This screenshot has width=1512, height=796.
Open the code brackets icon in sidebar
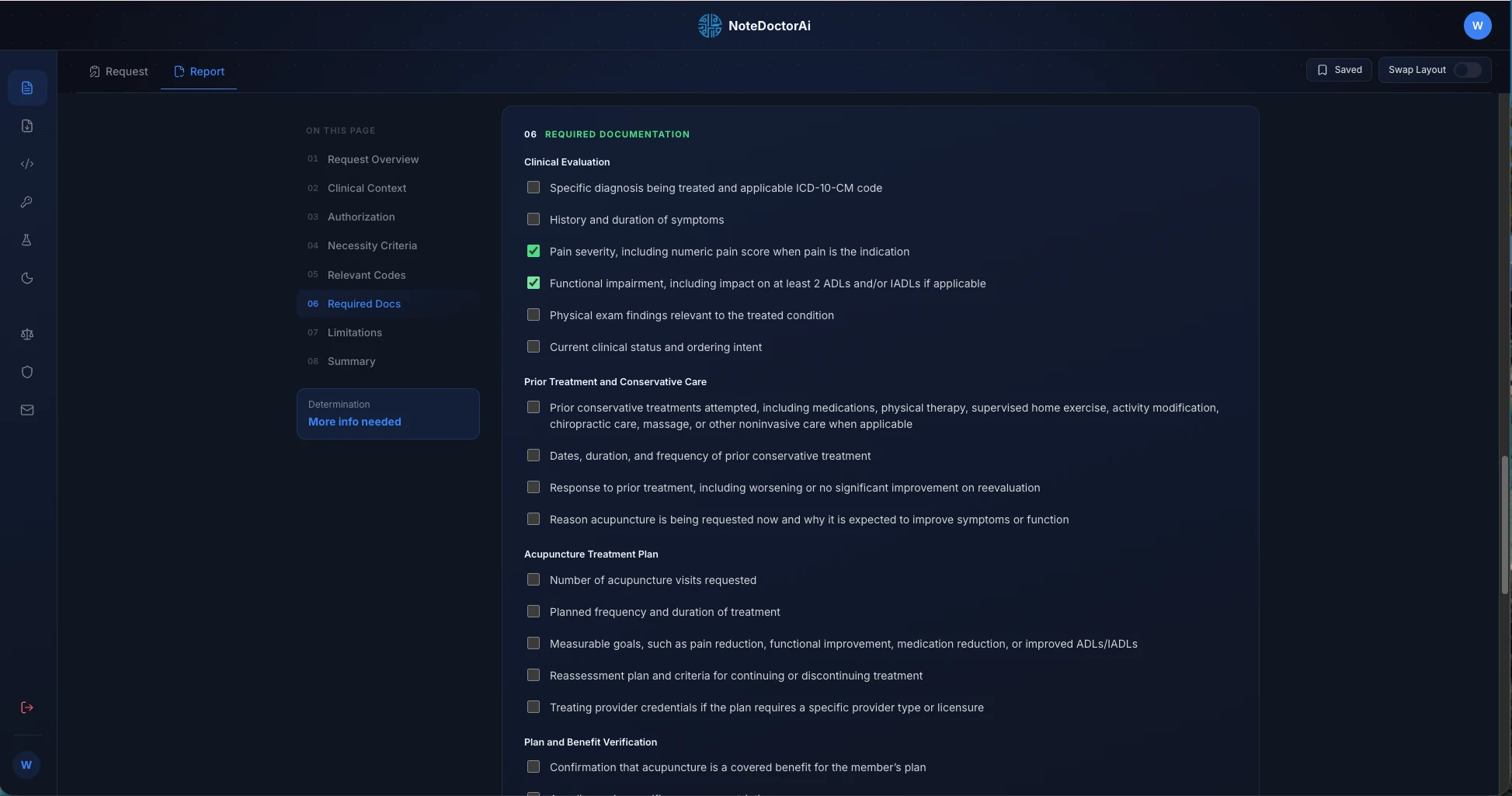tap(27, 164)
